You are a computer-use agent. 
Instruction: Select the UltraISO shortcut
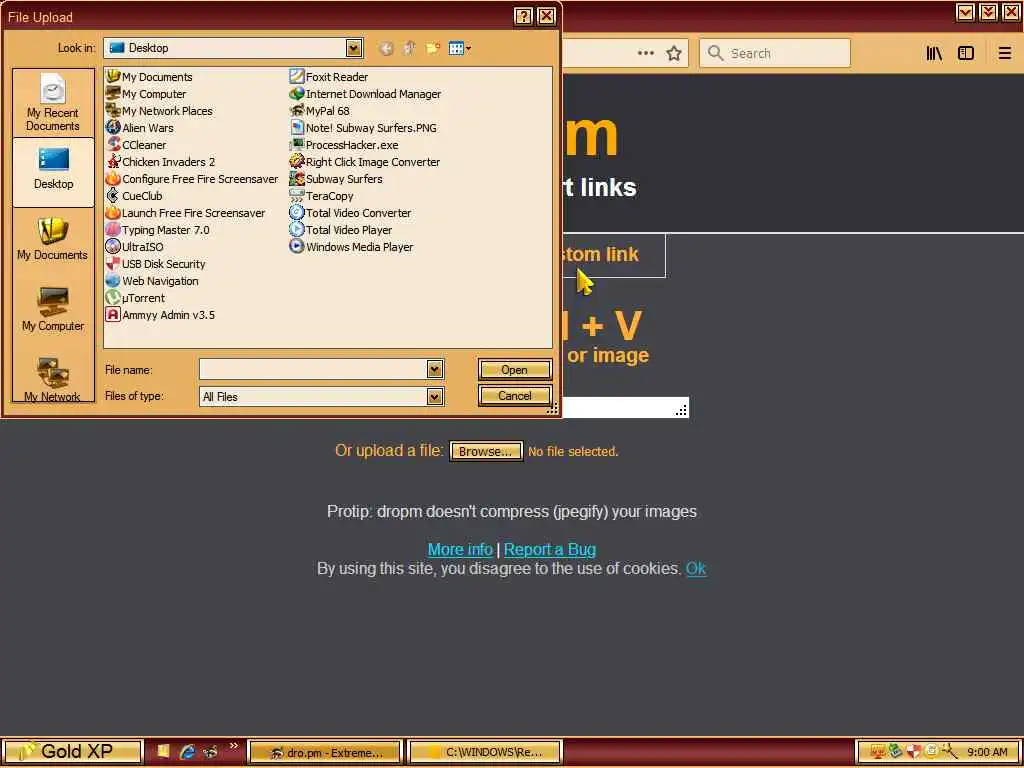[x=135, y=247]
